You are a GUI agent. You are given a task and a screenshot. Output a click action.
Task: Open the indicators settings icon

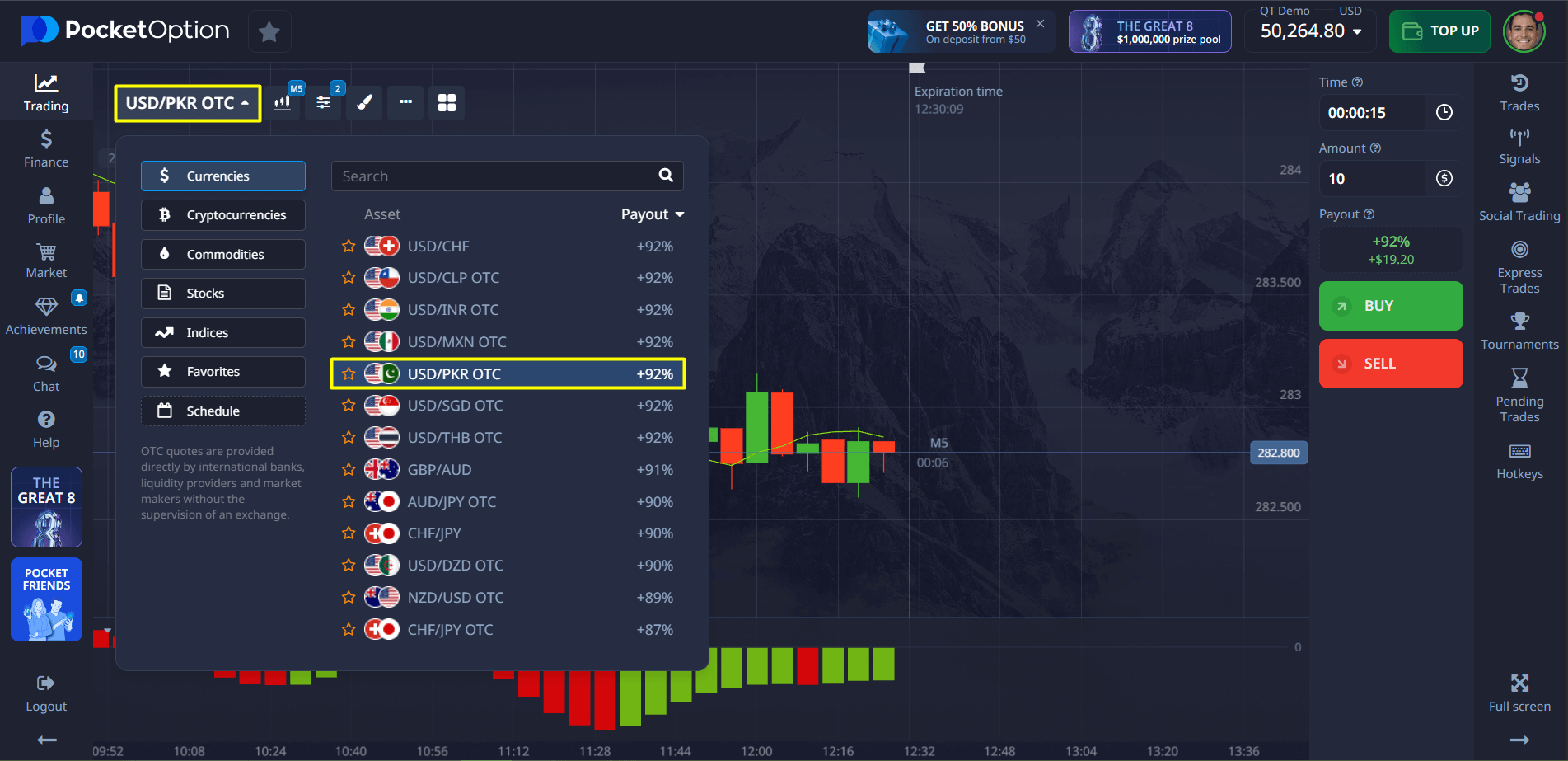click(324, 103)
